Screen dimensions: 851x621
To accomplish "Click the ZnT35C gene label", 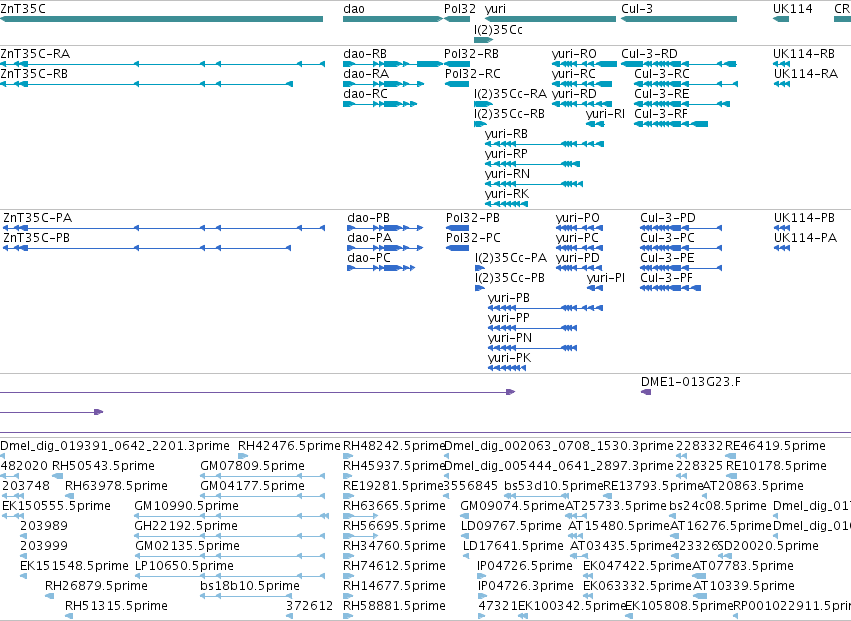I will [23, 9].
